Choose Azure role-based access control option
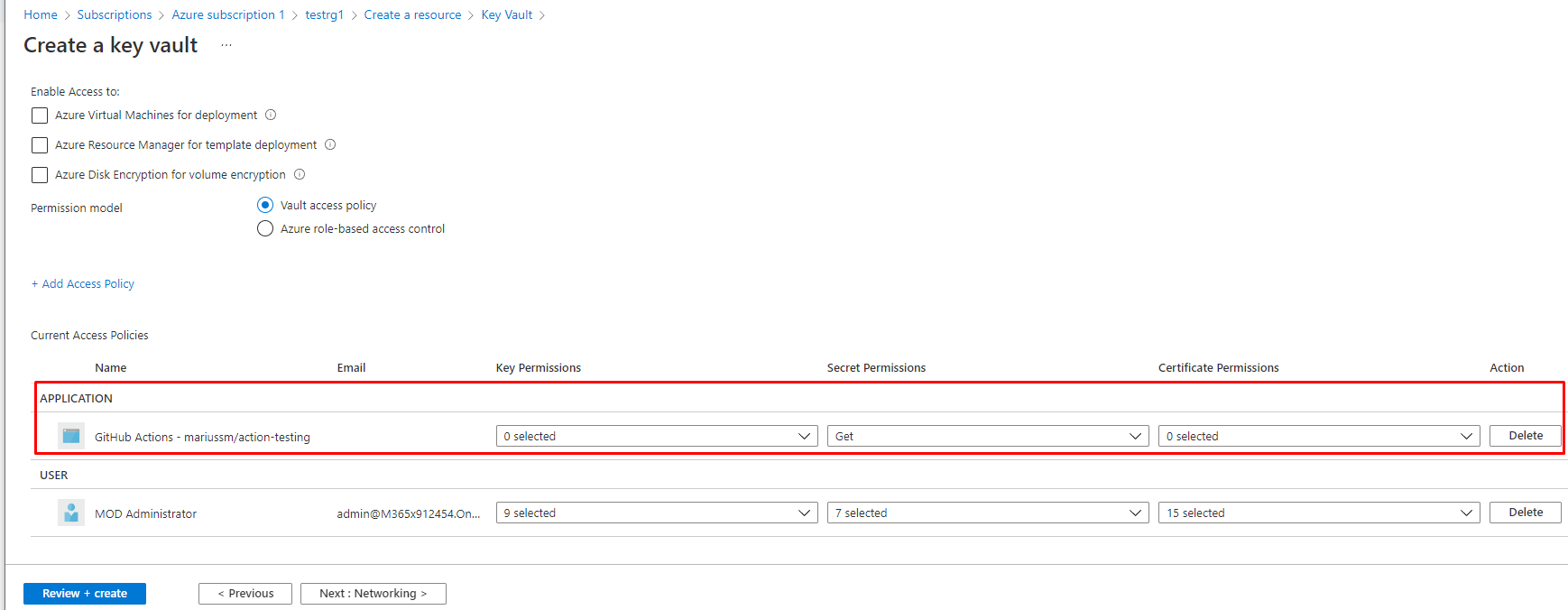The height and width of the screenshot is (610, 1568). click(x=265, y=228)
